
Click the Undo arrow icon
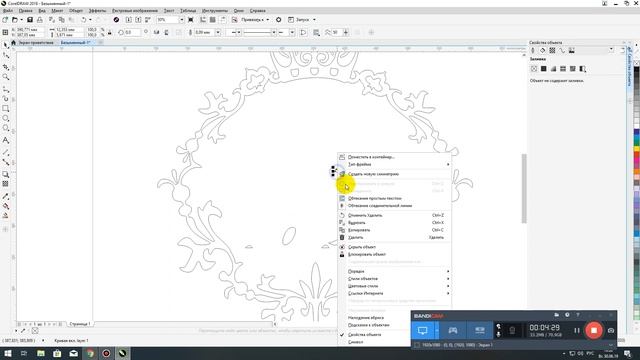click(84, 20)
